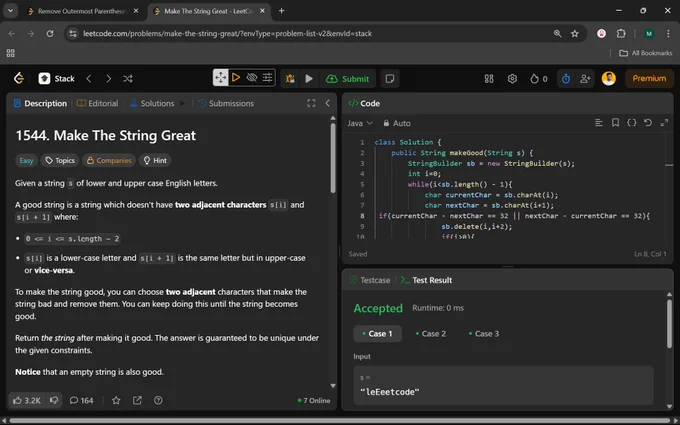Click the editor bookmark icon
680x425 pixels.
coord(615,123)
